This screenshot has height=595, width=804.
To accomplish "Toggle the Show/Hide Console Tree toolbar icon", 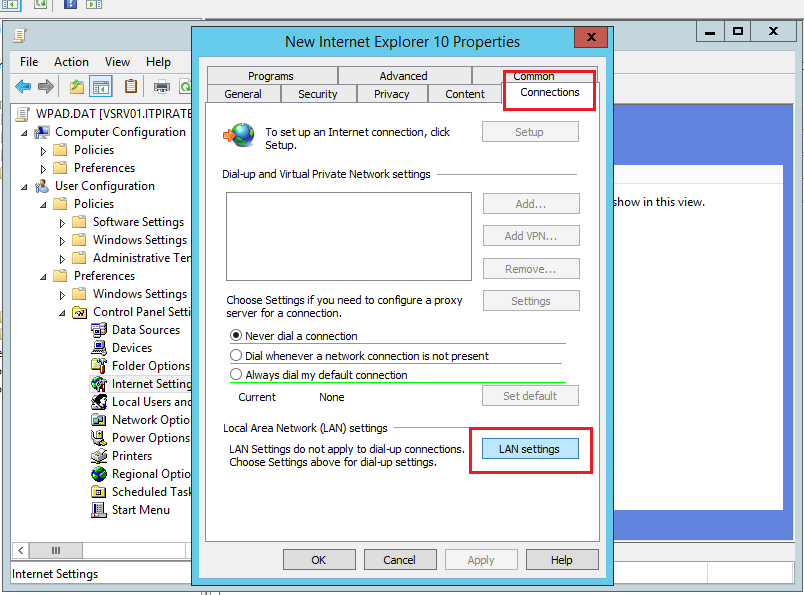I will tap(101, 86).
